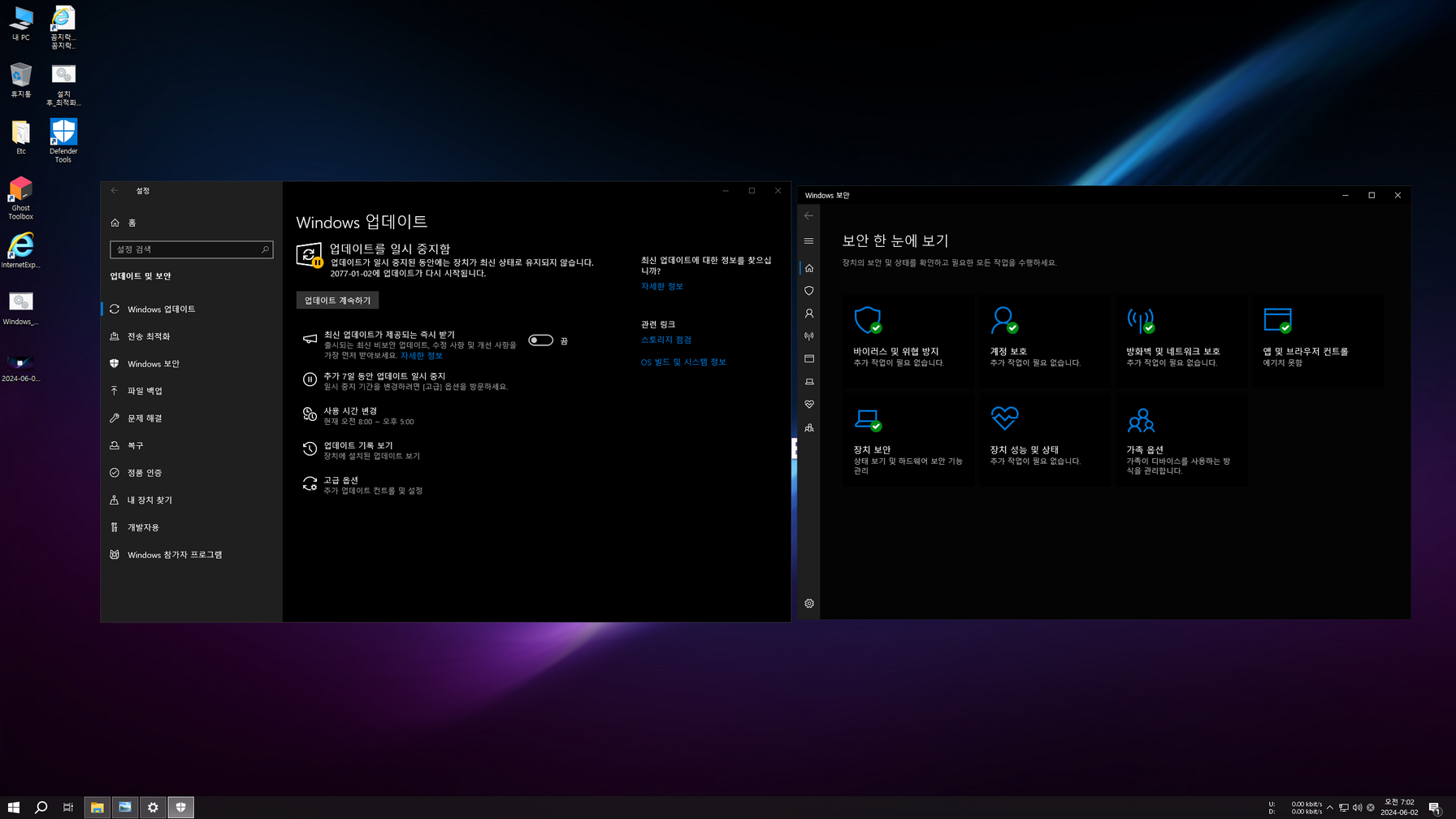The height and width of the screenshot is (819, 1456).
Task: Open 장치 성능 및 상태 tile
Action: 1044,440
